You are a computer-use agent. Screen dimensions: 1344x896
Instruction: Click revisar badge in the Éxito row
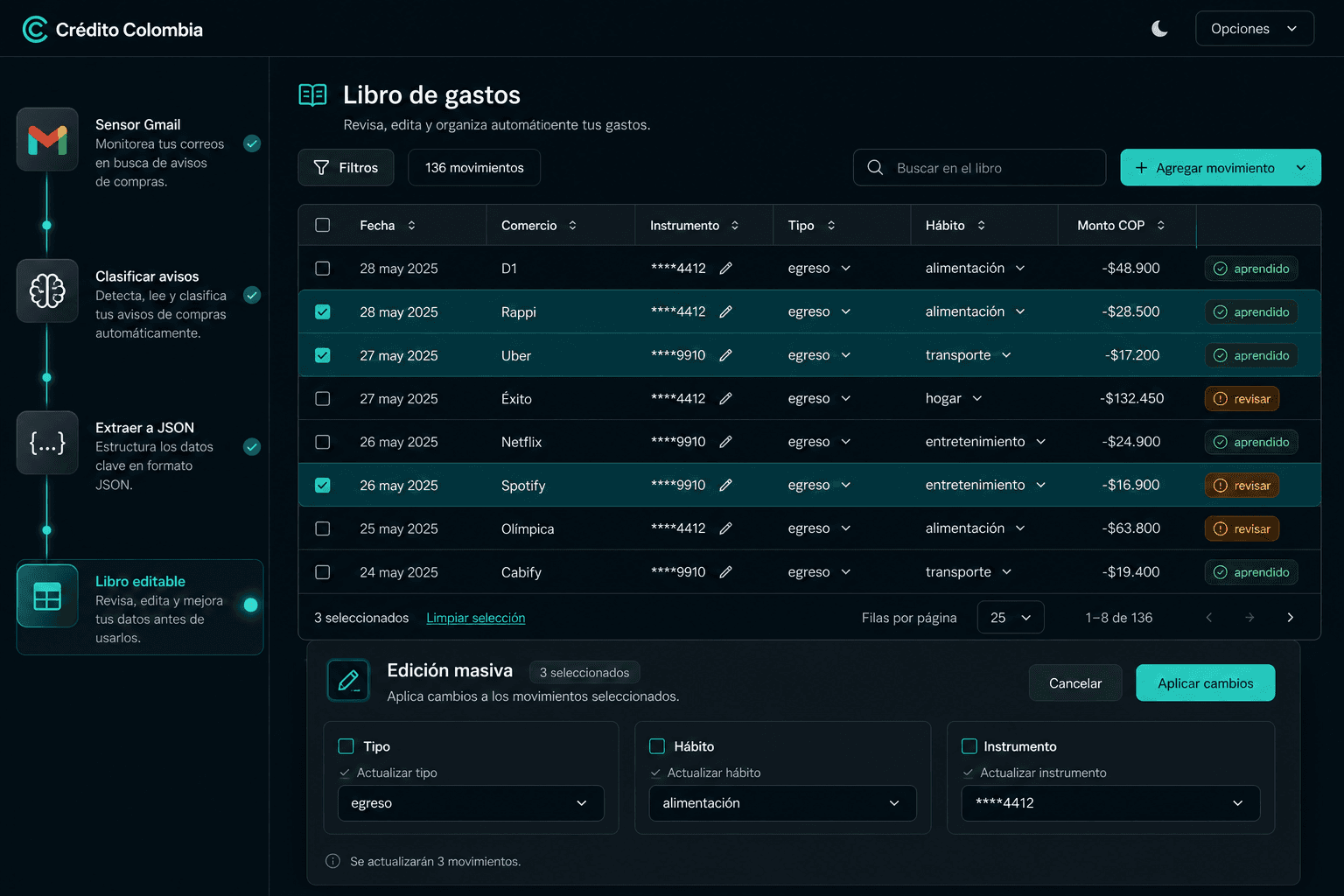coord(1242,399)
